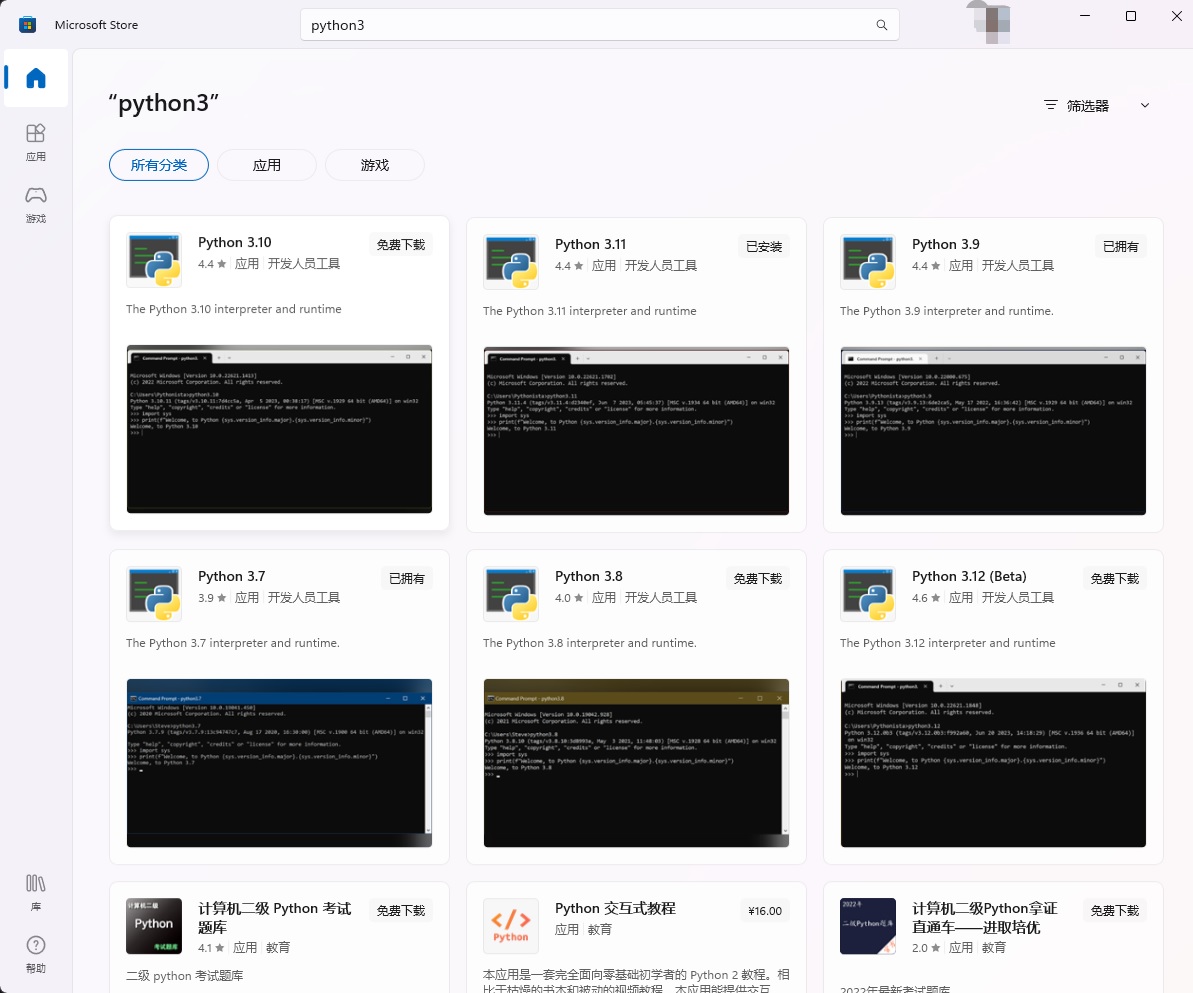Click 免费下载 for Python 3.10
Image resolution: width=1193 pixels, height=993 pixels.
click(x=401, y=244)
